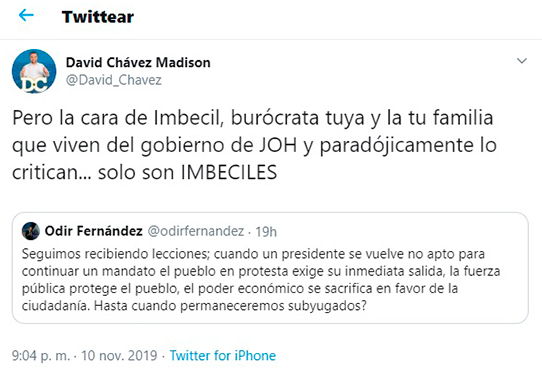Open the Odir Fernández name in quoted tweet

94,231
